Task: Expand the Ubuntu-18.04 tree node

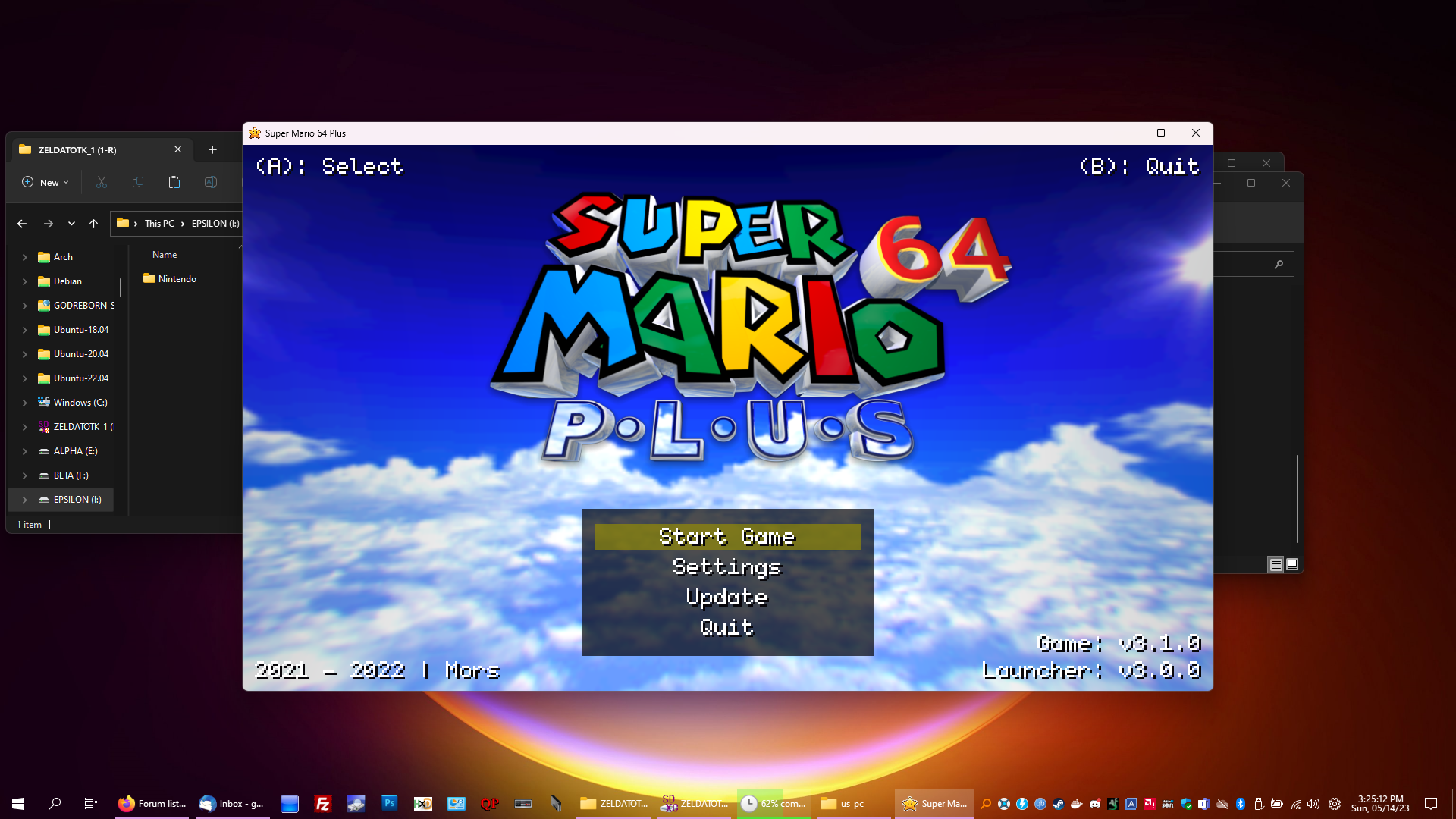Action: coord(25,330)
